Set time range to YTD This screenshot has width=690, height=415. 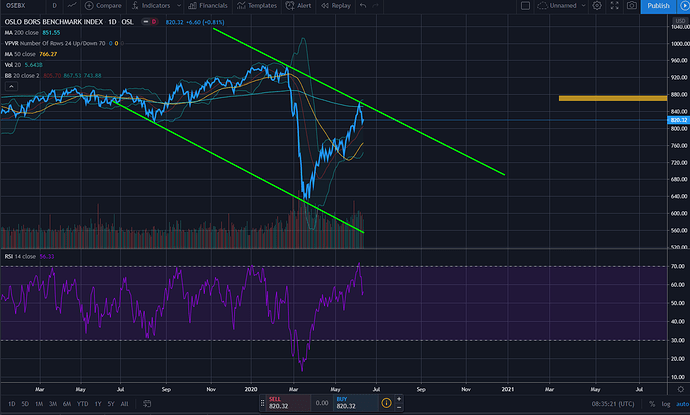pos(82,404)
